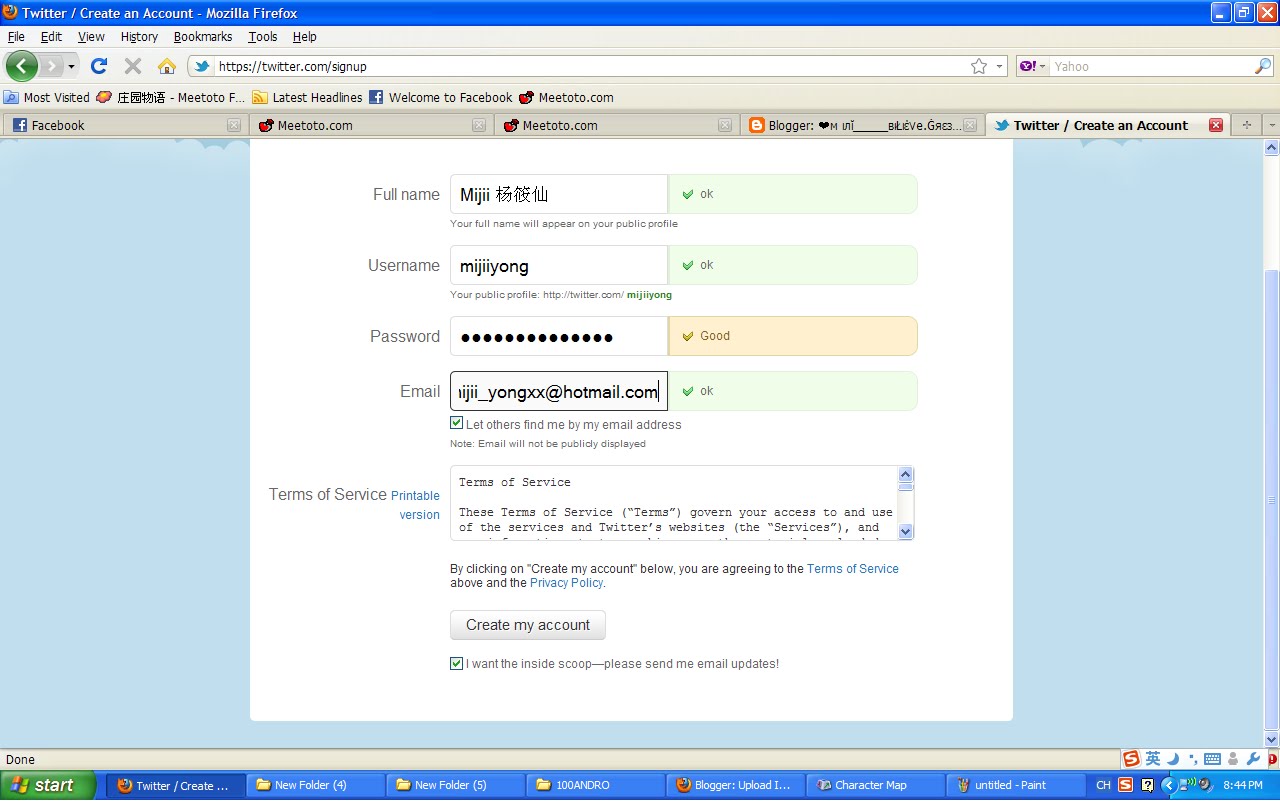Open the list all tabs dropdown

pos(1271,125)
